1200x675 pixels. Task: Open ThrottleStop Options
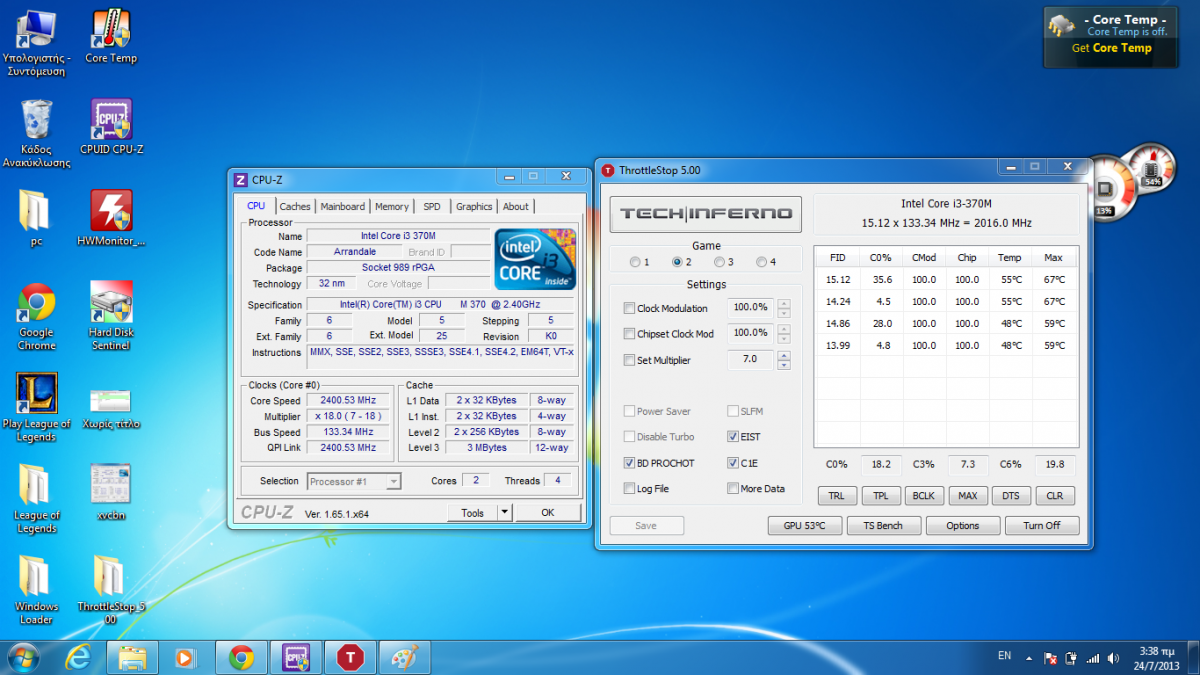(963, 525)
